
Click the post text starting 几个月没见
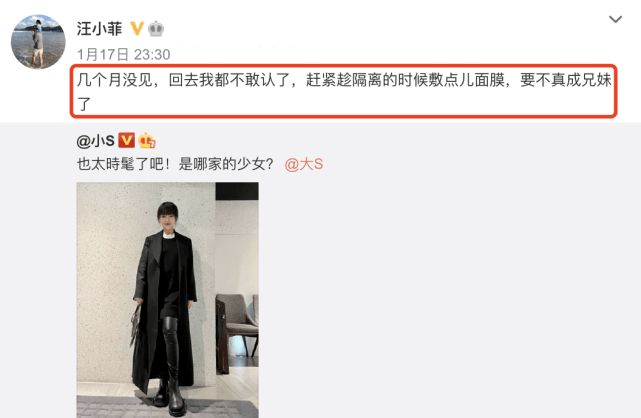click(344, 91)
